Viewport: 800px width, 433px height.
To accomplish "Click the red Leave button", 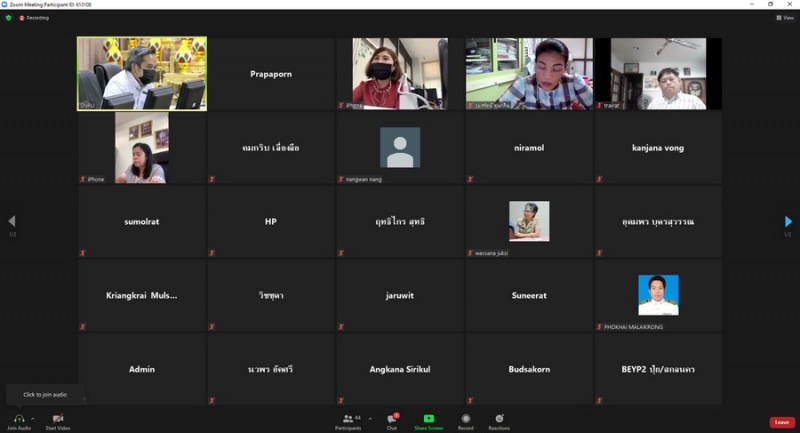I will pyautogui.click(x=782, y=422).
